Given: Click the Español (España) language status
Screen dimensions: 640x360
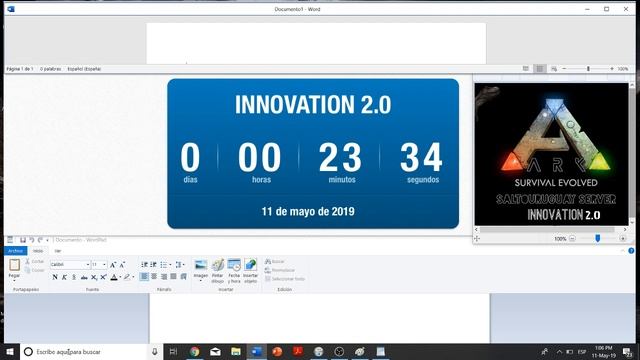Looking at the screenshot, I should [x=84, y=69].
